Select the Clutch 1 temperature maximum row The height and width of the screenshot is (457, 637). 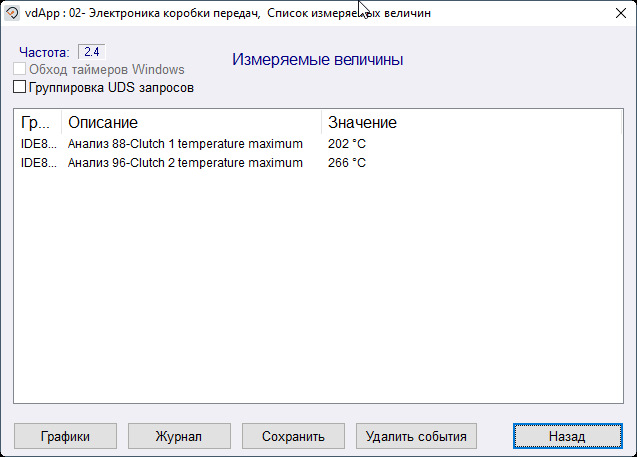click(185, 144)
